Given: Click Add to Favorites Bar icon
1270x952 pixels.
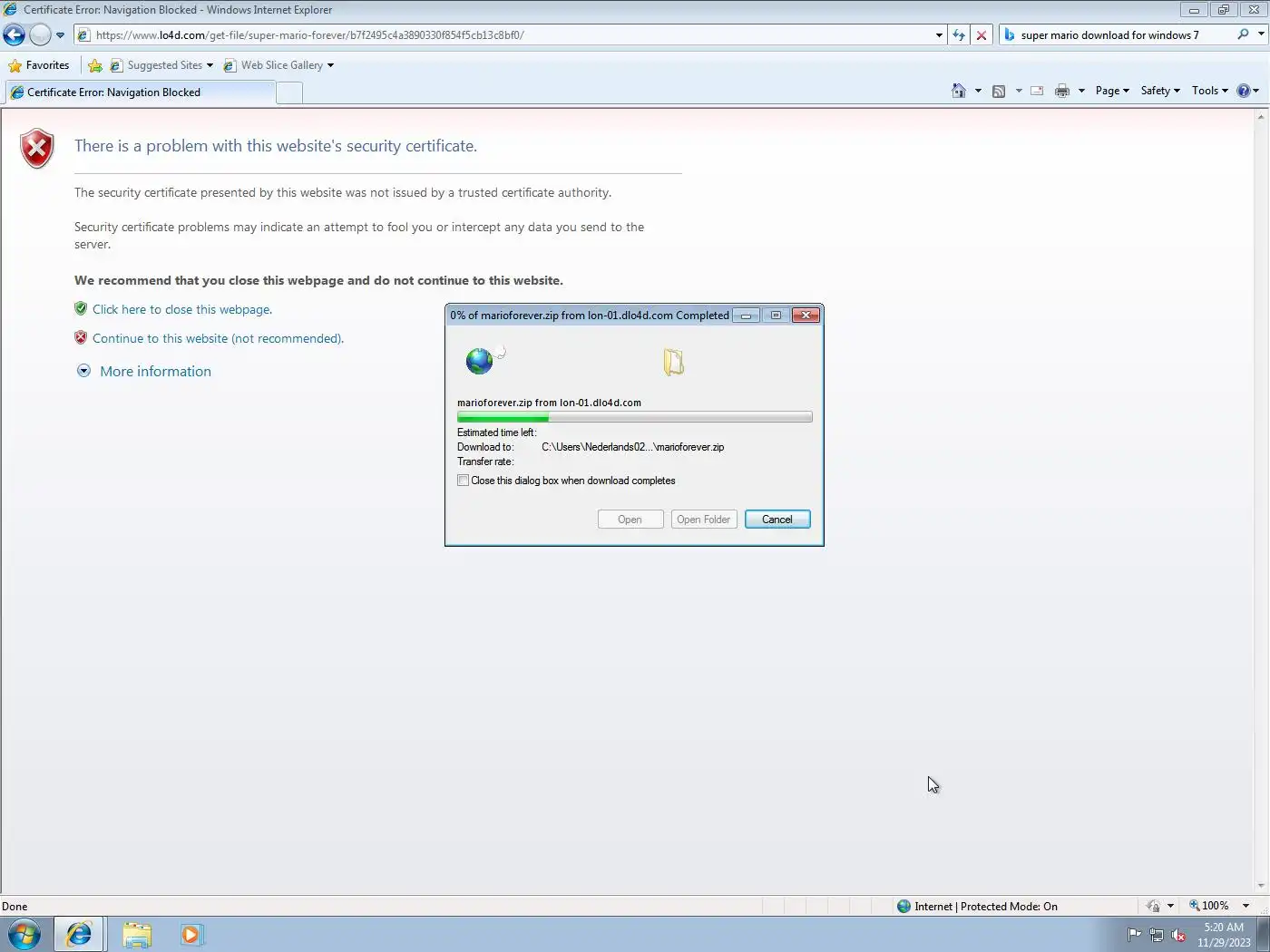Looking at the screenshot, I should click(x=95, y=65).
